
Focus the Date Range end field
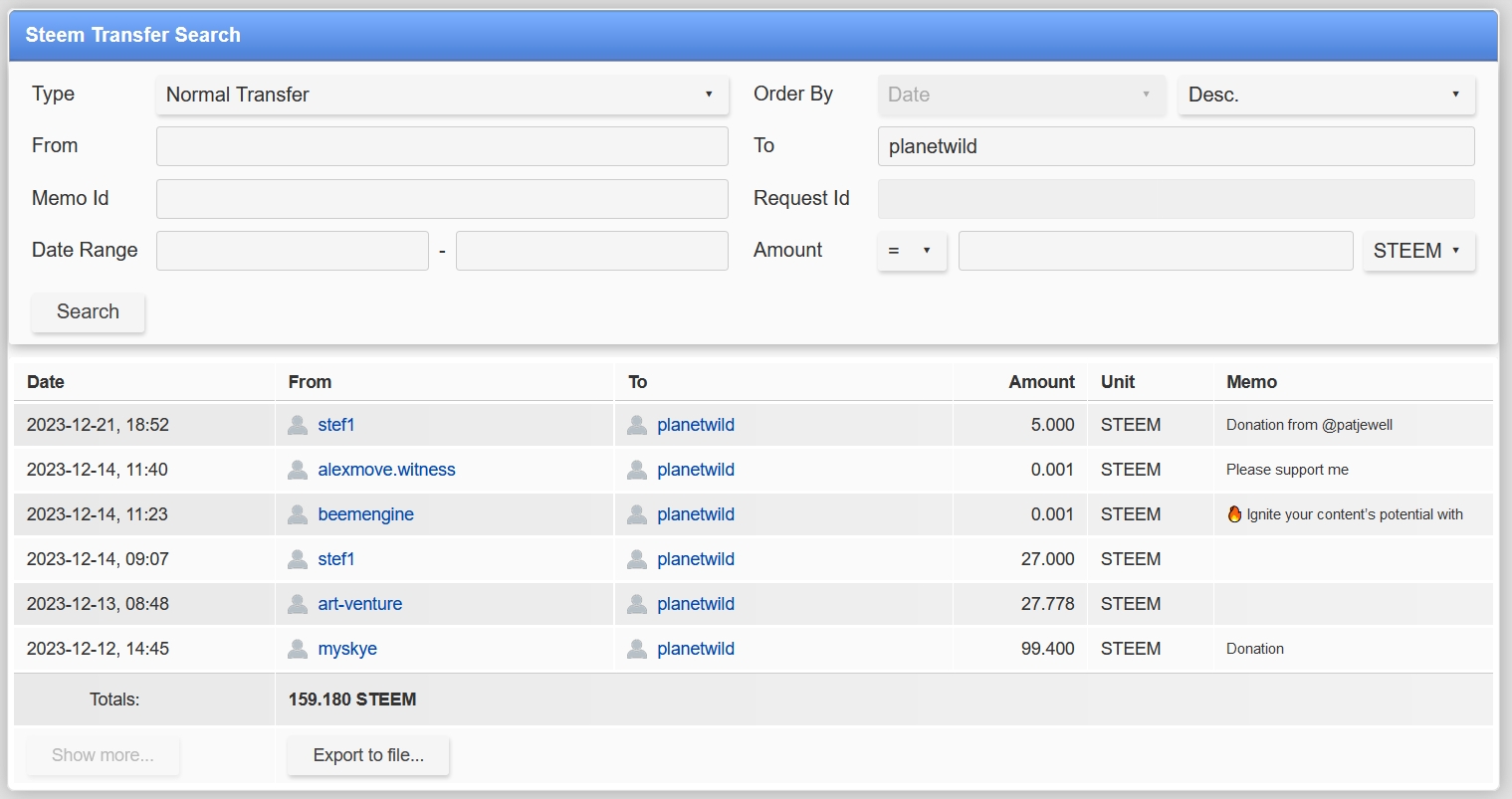click(x=592, y=251)
